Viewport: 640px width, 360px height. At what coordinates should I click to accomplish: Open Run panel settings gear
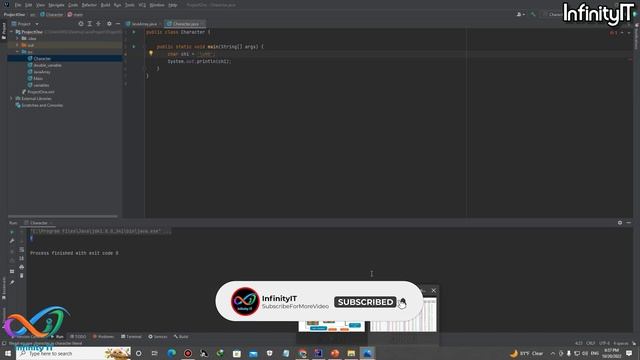pos(620,223)
